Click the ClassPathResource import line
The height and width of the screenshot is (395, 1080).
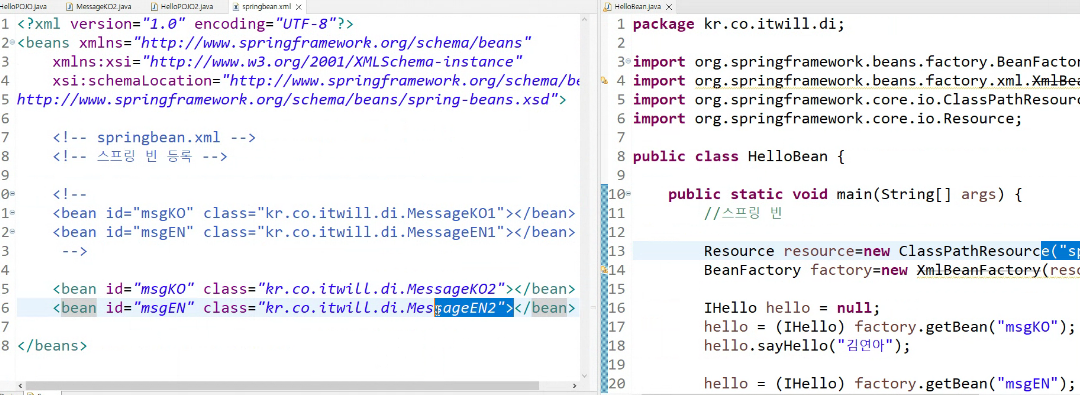click(x=856, y=100)
